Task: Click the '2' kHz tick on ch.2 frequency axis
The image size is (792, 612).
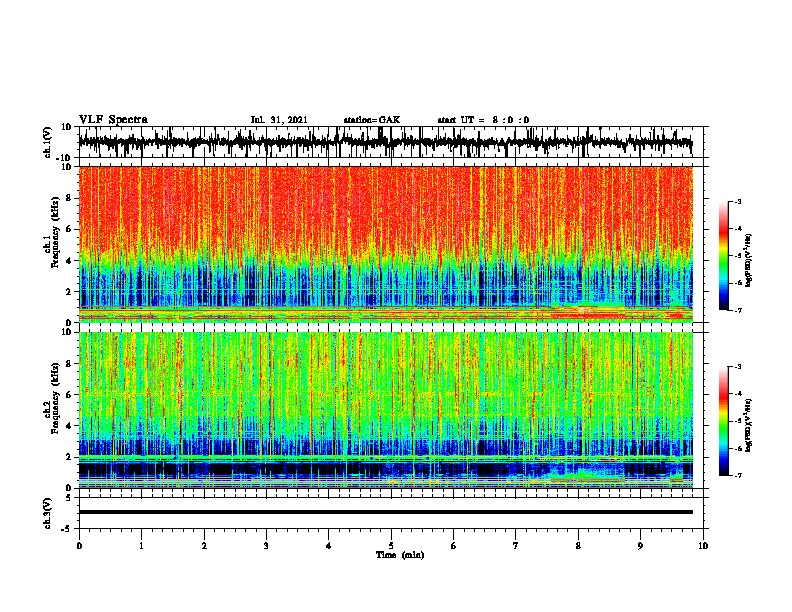Action: tap(69, 457)
